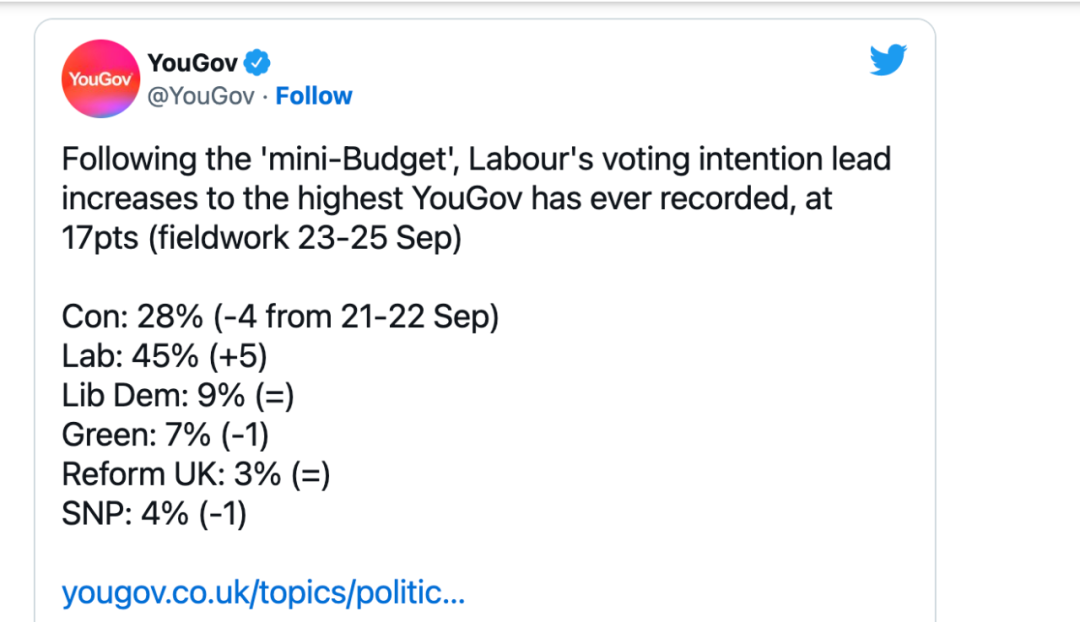Click the bold YouGov display name

point(193,63)
